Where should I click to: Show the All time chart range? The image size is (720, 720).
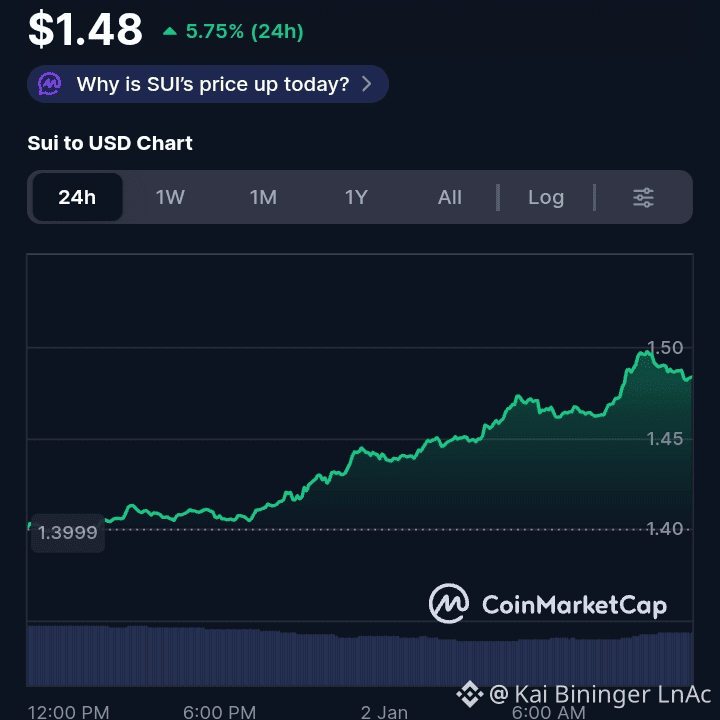[x=450, y=197]
